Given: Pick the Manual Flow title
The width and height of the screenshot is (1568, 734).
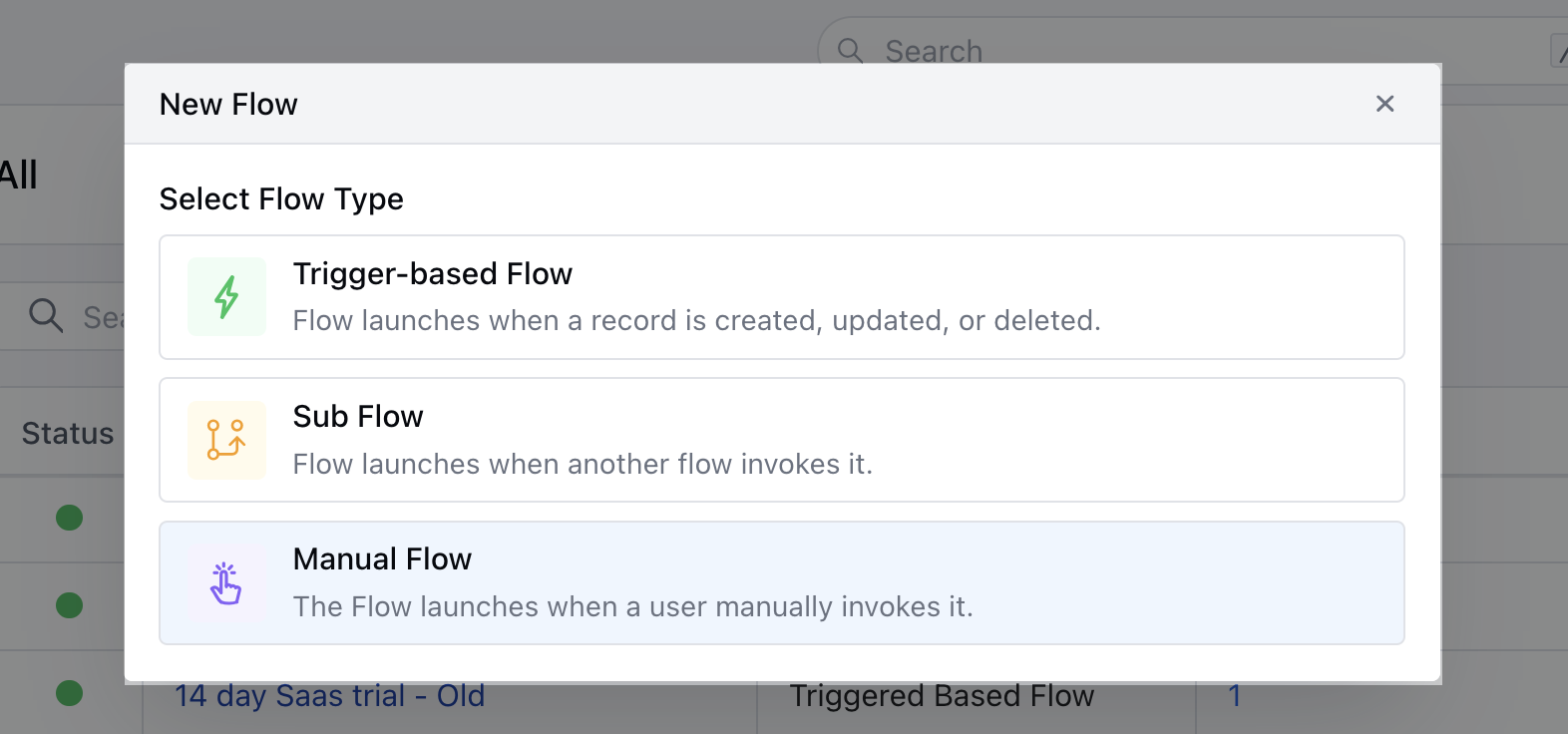Looking at the screenshot, I should (x=382, y=559).
